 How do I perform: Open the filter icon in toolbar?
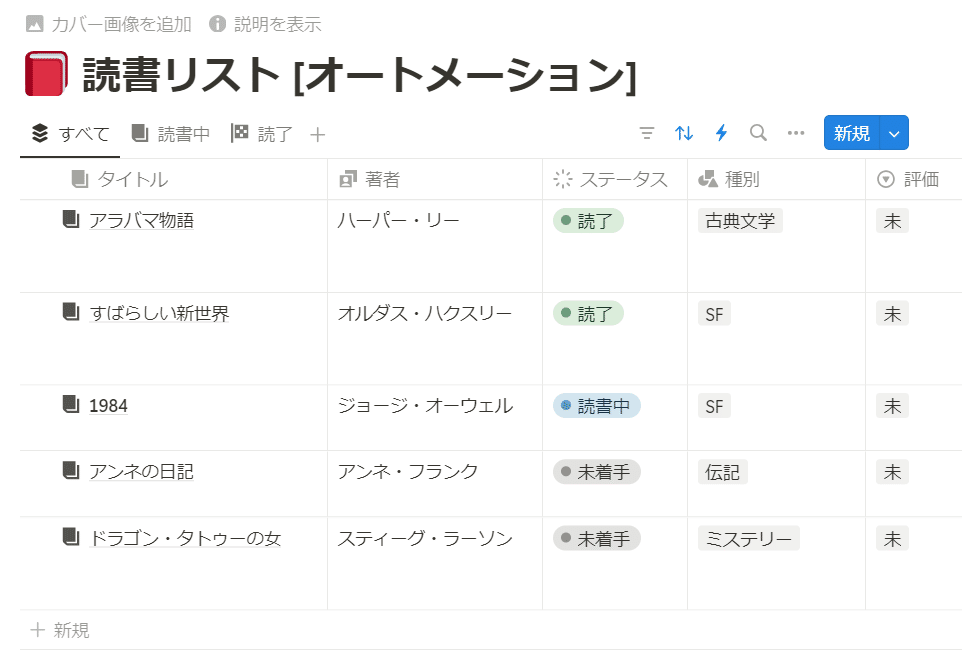tap(647, 133)
